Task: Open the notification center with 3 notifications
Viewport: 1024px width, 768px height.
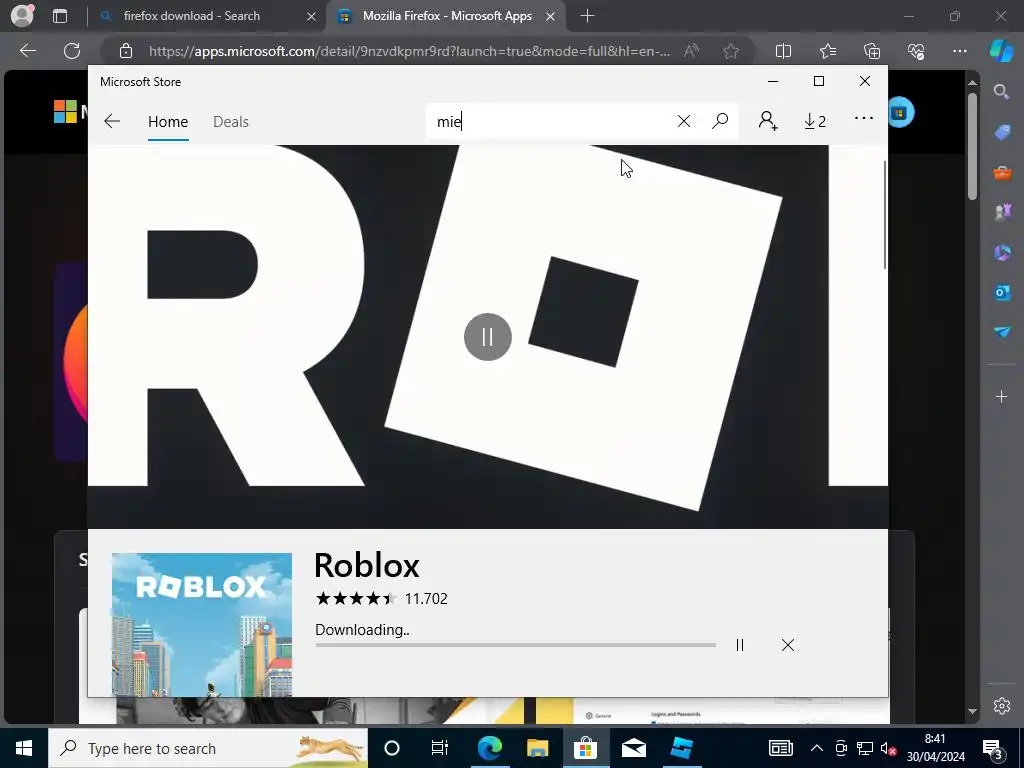Action: point(993,748)
